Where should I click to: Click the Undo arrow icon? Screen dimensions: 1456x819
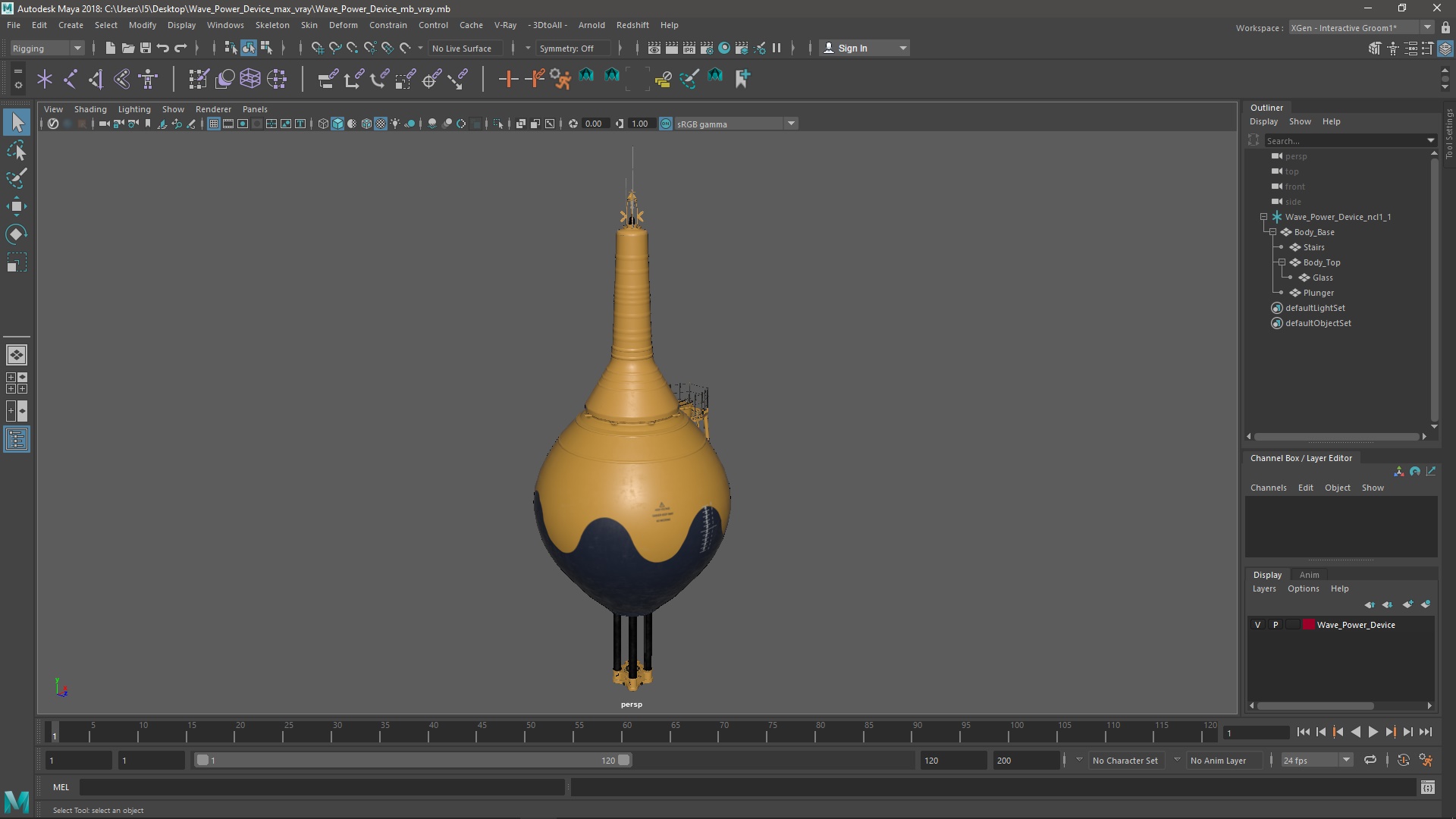[163, 49]
